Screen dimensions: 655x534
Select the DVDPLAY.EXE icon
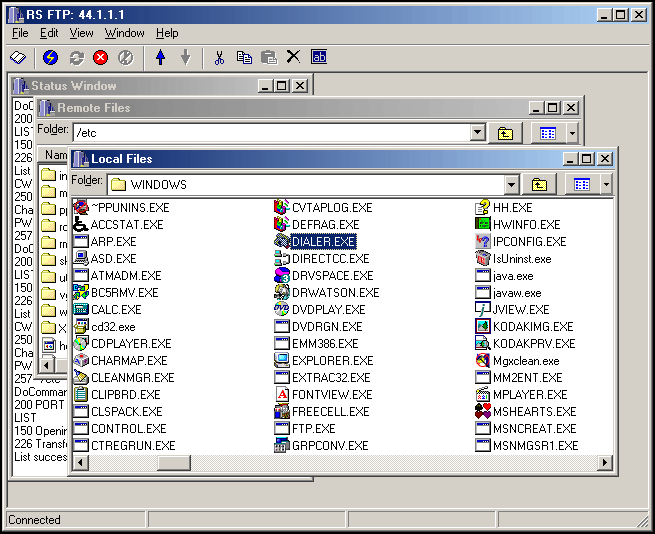tap(282, 310)
